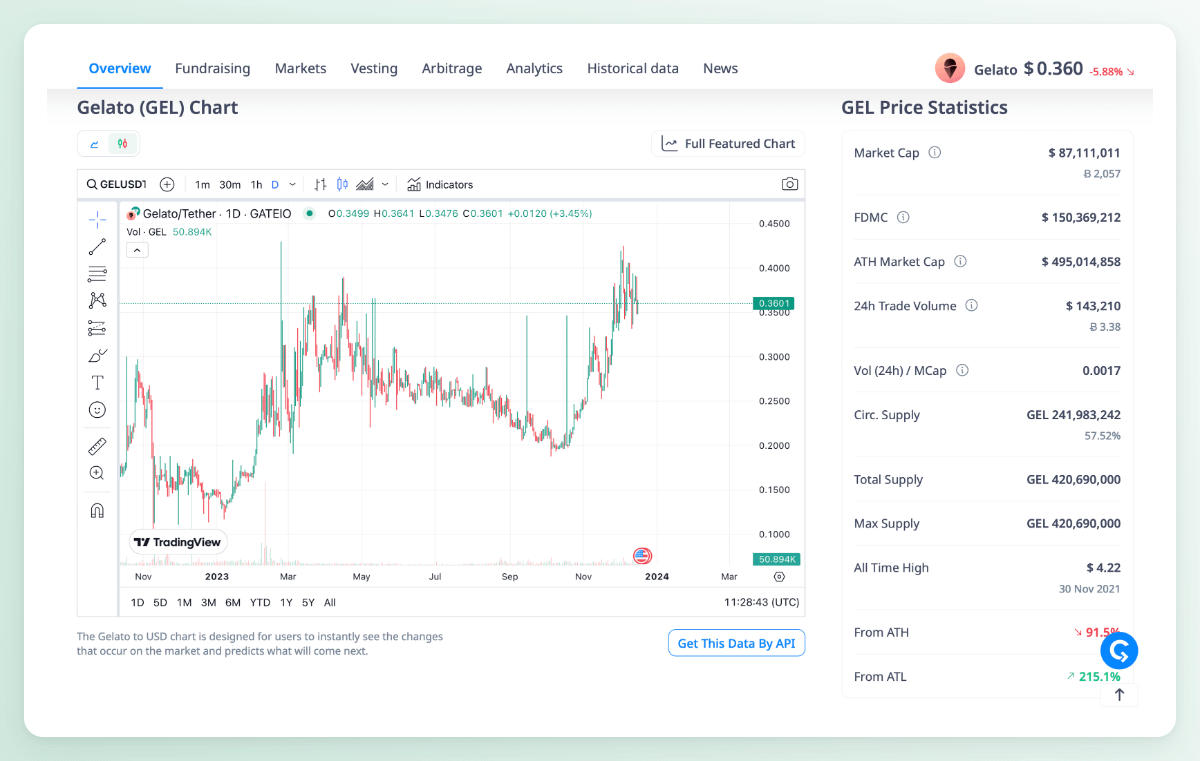
Task: Open the chart style dropdown arrow
Action: (x=385, y=185)
